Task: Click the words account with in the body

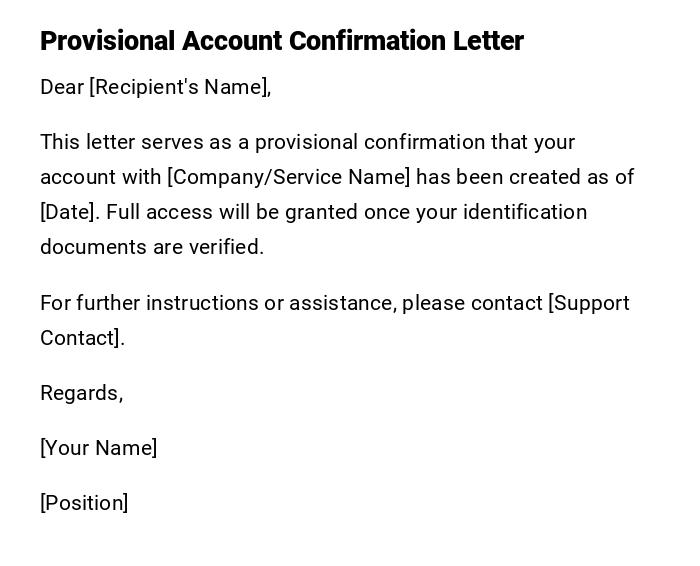Action: click(x=100, y=177)
